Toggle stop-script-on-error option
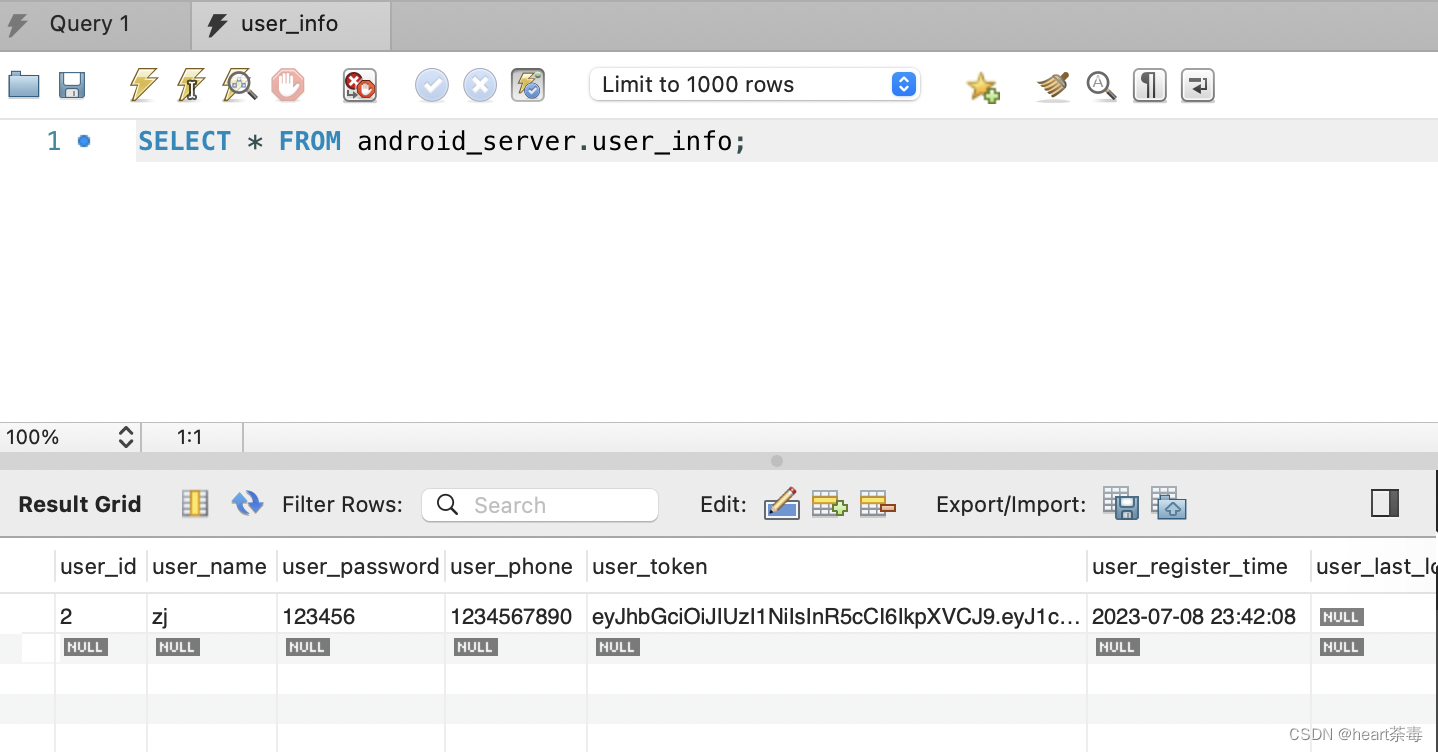This screenshot has width=1438, height=752. [359, 85]
